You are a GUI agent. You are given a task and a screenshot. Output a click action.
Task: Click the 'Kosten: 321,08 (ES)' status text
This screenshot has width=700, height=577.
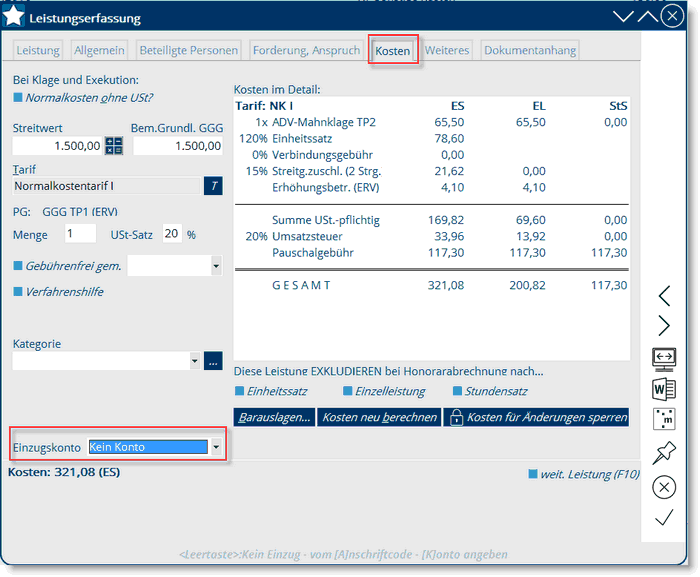(x=64, y=472)
